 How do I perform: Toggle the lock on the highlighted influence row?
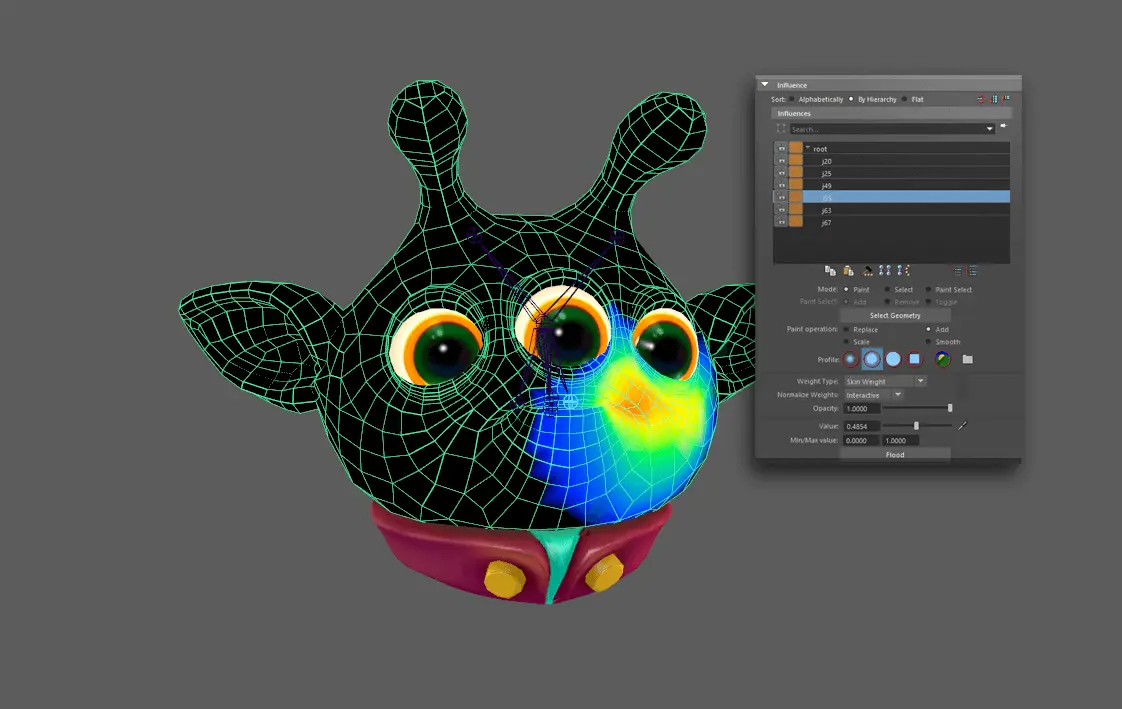(x=781, y=197)
